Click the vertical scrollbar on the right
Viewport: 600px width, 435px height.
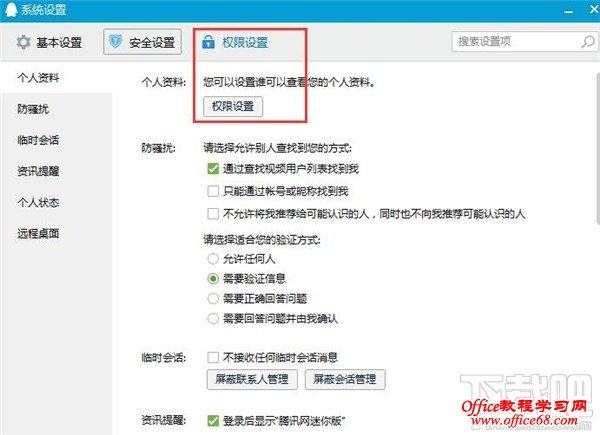click(x=598, y=147)
